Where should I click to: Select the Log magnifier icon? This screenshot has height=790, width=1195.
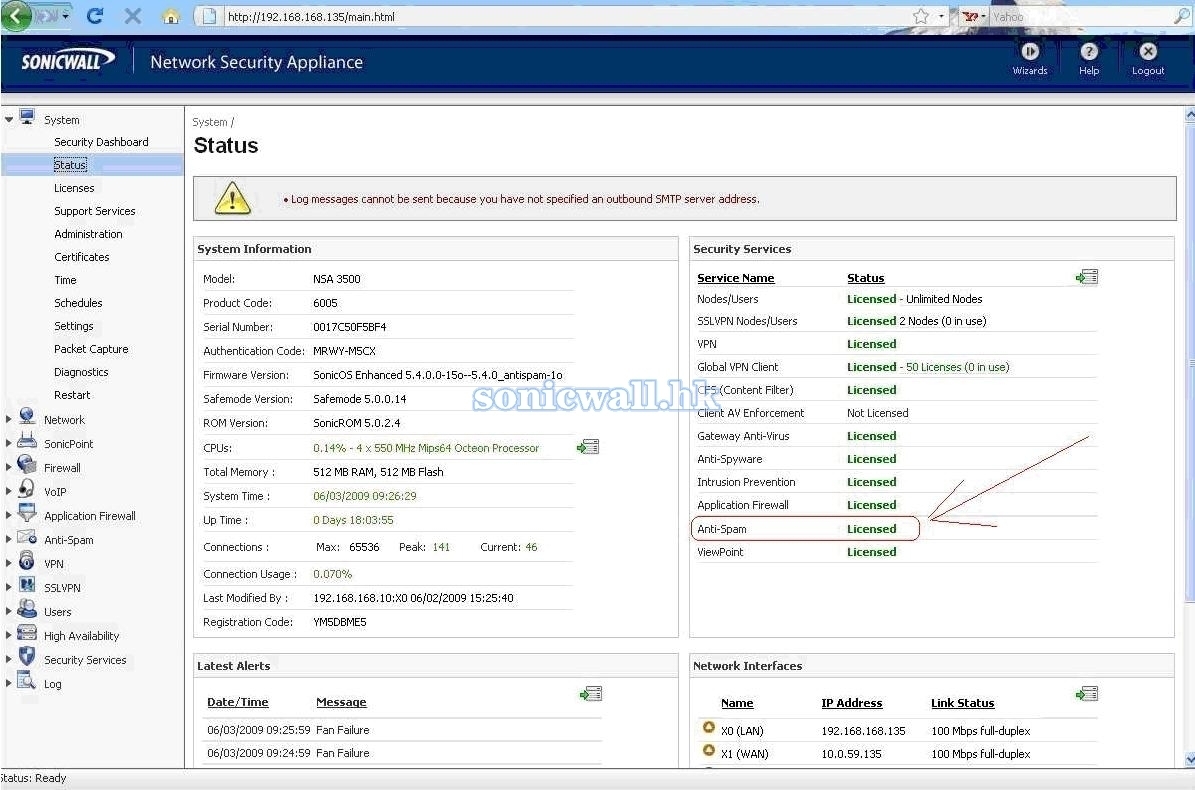pyautogui.click(x=27, y=680)
